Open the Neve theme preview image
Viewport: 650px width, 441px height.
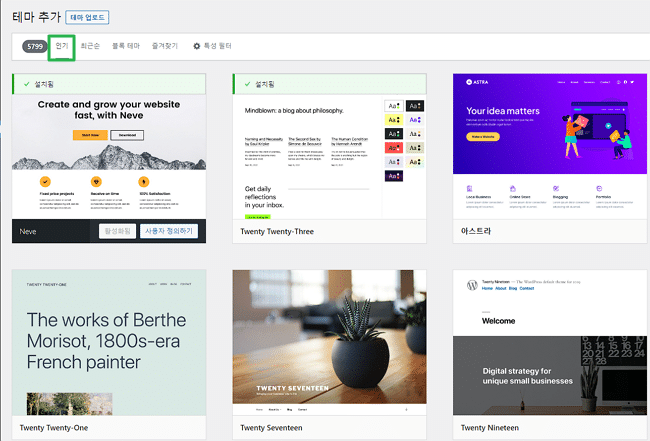[109, 157]
